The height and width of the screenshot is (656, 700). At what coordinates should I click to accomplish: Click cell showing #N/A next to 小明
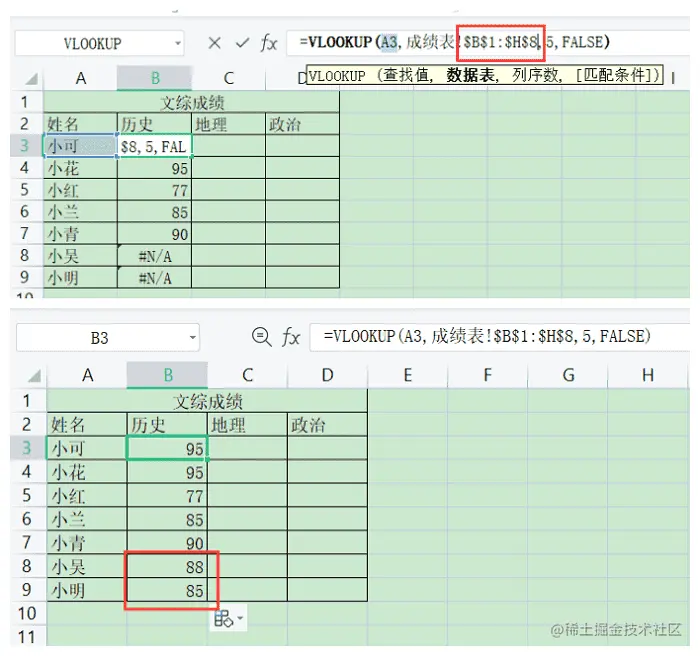coord(154,278)
